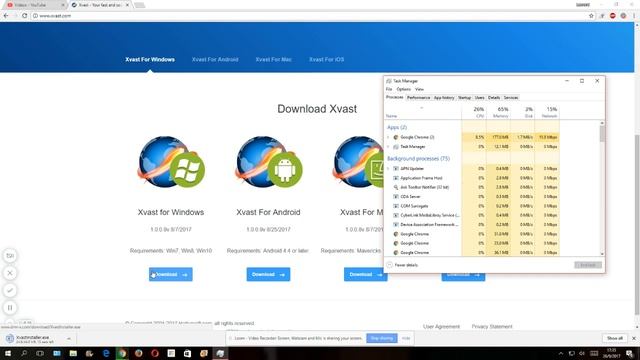640x360 pixels.
Task: Open Opera from the taskbar
Action: (x=155, y=353)
